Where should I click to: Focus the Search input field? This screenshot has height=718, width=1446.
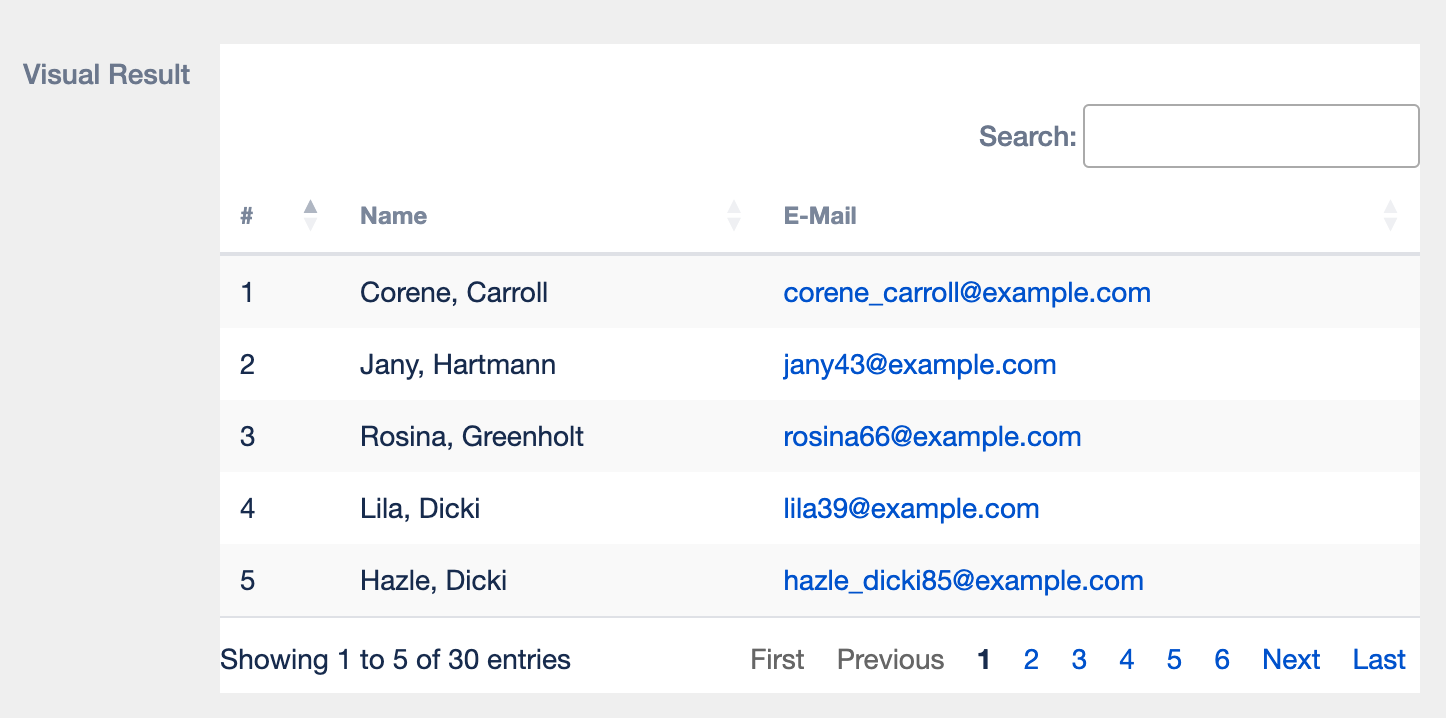tap(1251, 136)
